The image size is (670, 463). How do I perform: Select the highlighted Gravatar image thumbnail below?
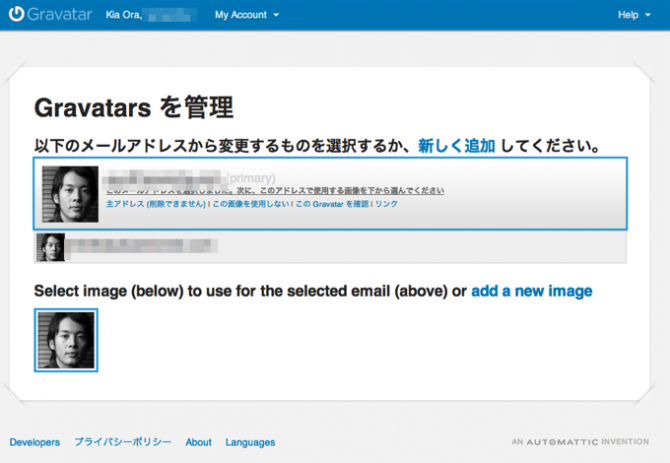tap(66, 340)
